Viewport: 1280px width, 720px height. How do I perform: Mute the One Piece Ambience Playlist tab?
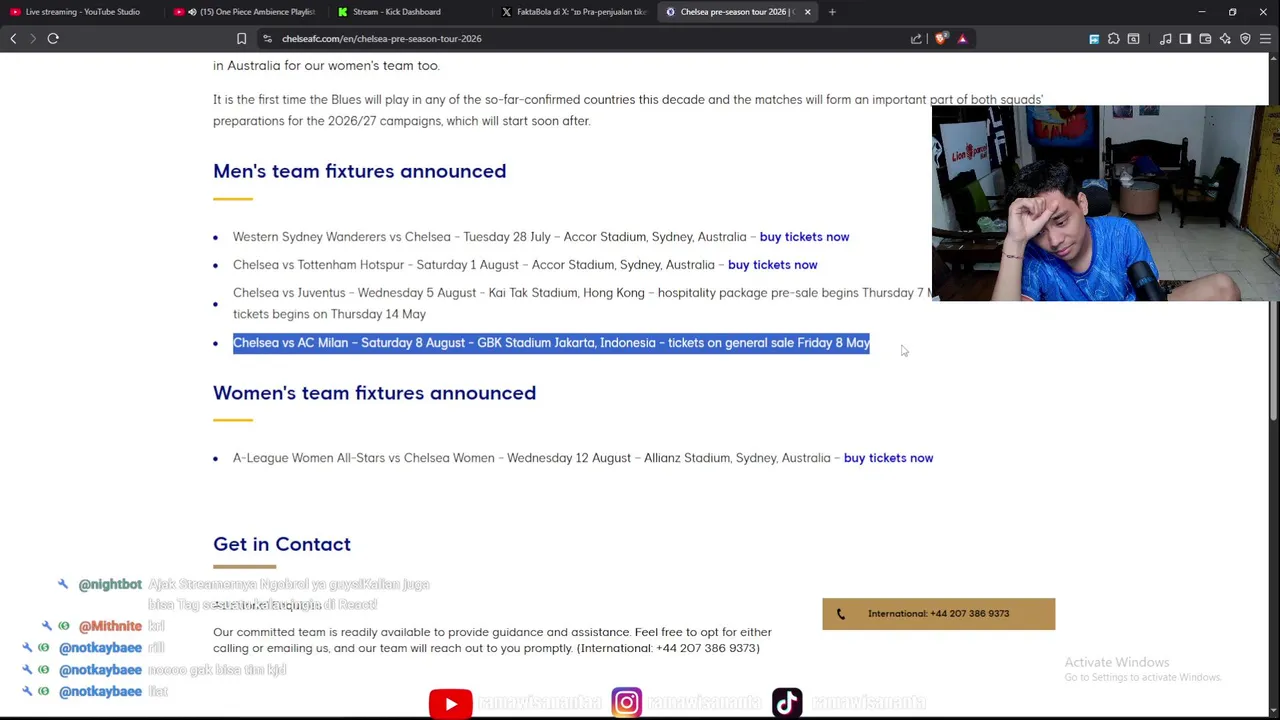click(192, 12)
